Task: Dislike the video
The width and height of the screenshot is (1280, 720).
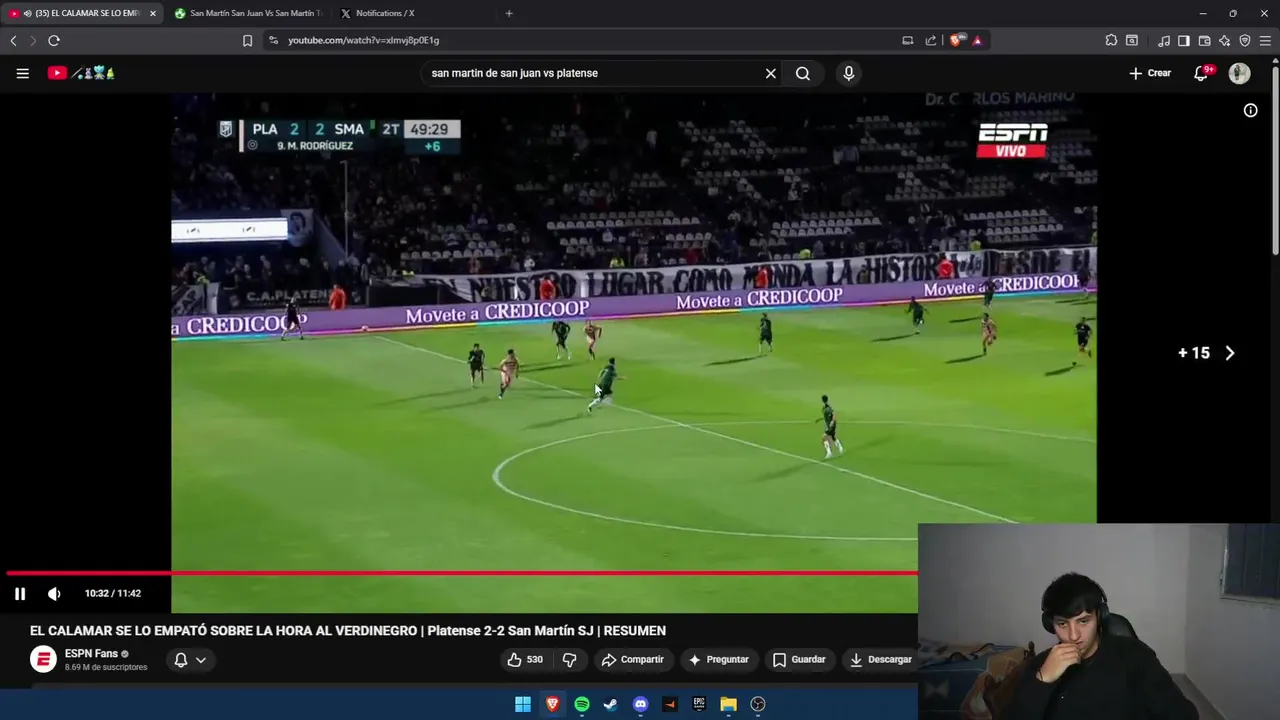Action: tap(569, 659)
